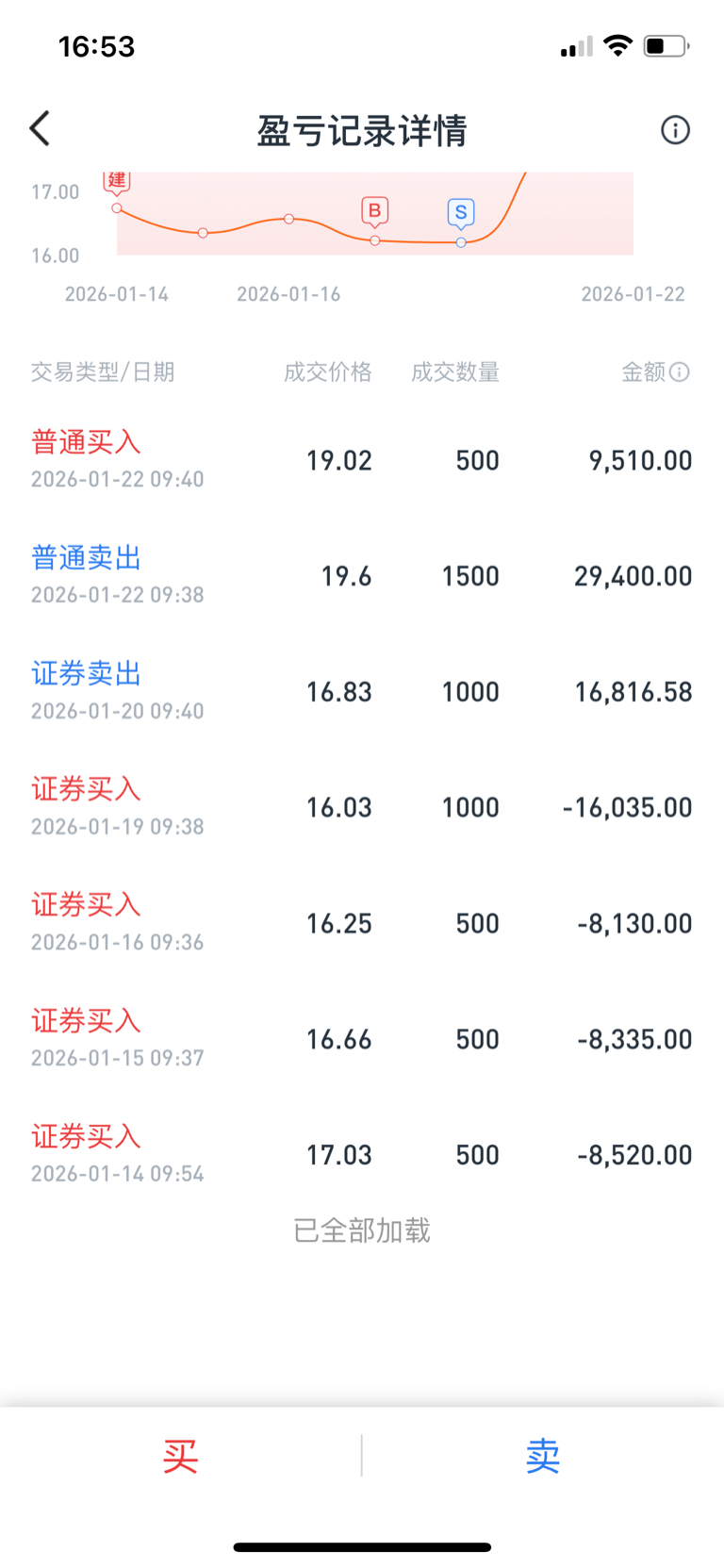This screenshot has width=724, height=1568.
Task: Tap the info icon beside 金额
Action: (x=680, y=372)
